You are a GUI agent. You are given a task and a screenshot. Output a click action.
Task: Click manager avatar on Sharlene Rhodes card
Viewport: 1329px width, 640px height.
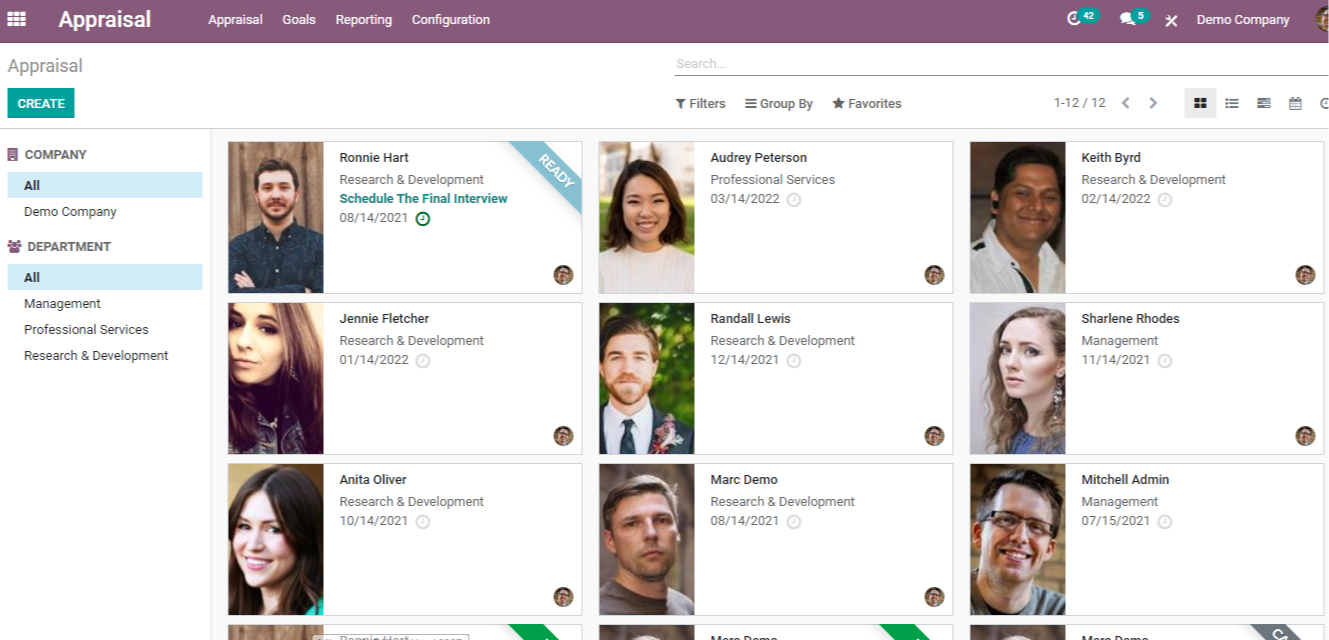click(x=1306, y=436)
